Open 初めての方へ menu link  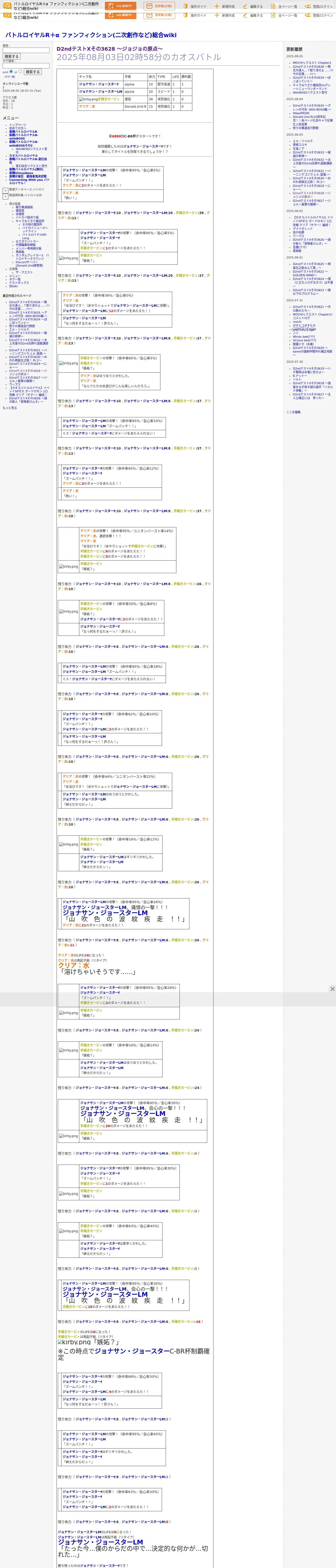pos(18,128)
